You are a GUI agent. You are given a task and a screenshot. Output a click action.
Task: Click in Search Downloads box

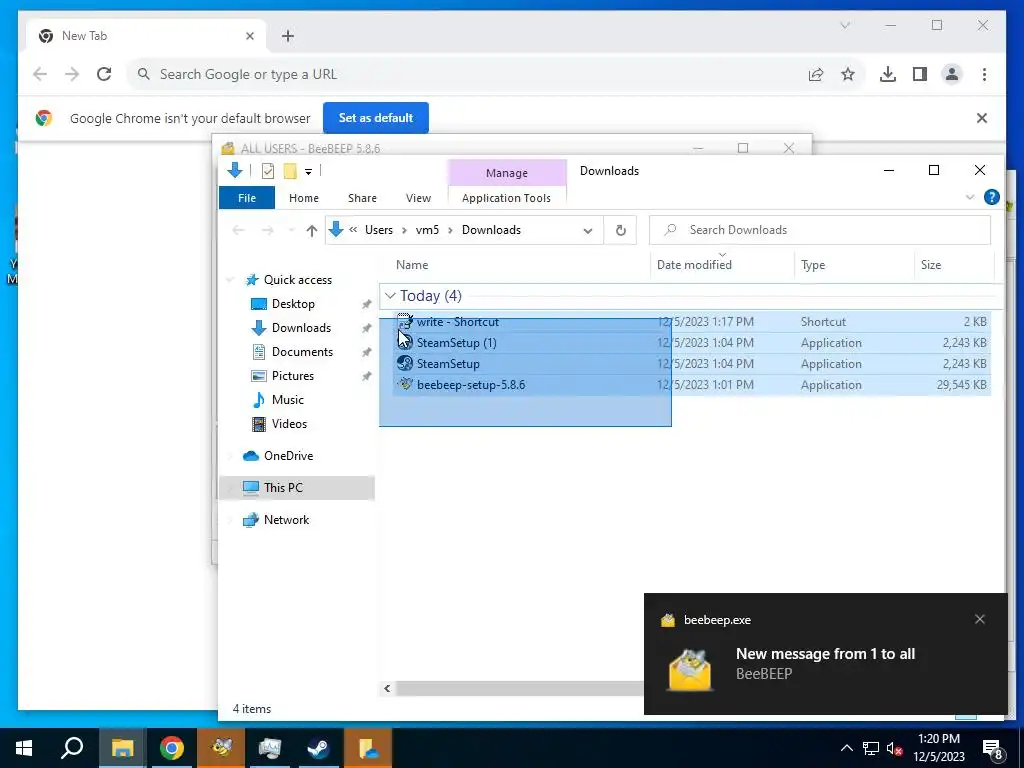[820, 230]
